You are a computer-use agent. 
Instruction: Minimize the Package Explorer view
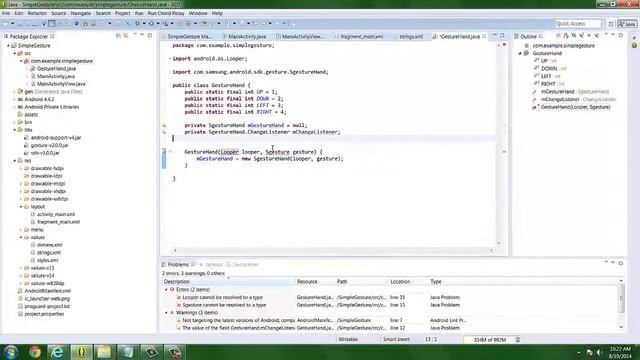[142, 35]
